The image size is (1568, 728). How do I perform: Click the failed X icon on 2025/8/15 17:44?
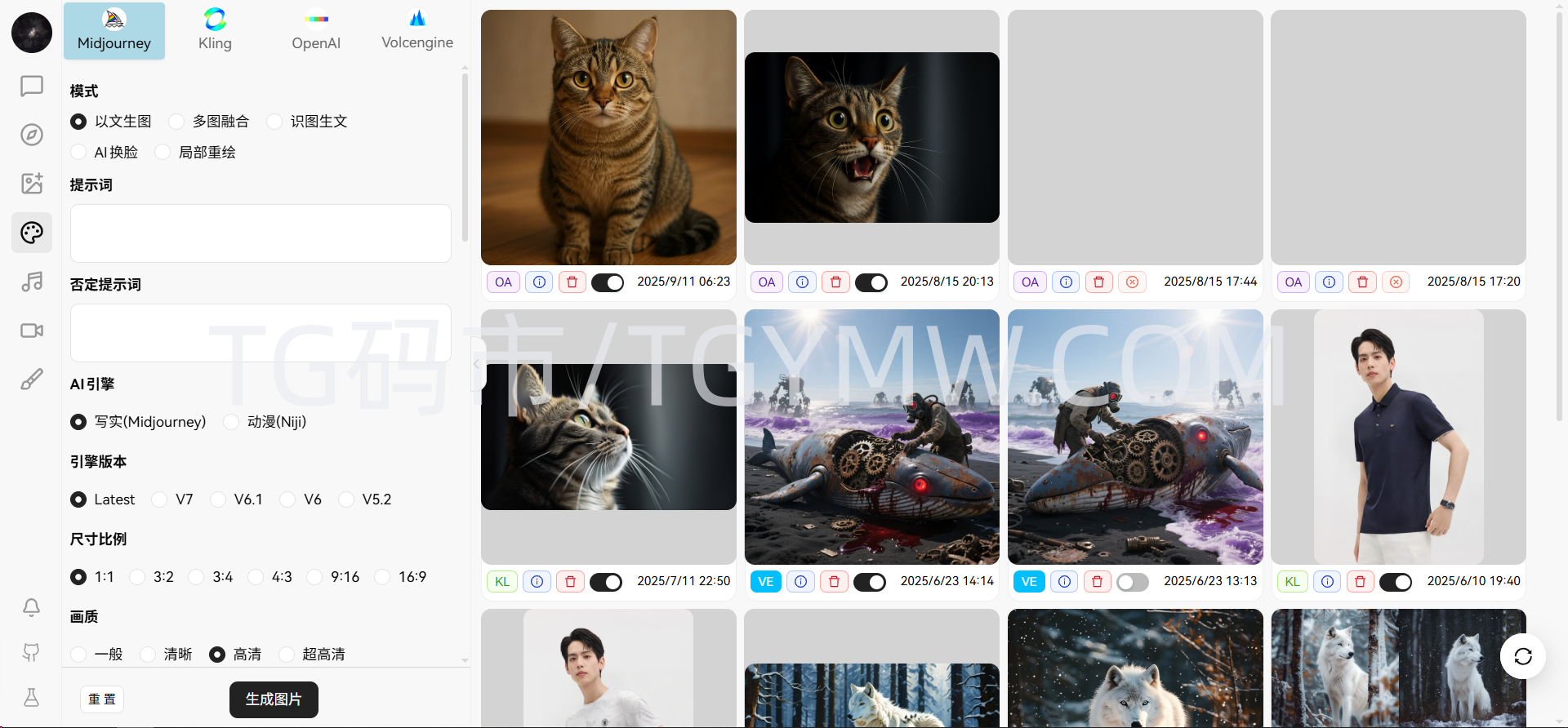click(x=1132, y=282)
